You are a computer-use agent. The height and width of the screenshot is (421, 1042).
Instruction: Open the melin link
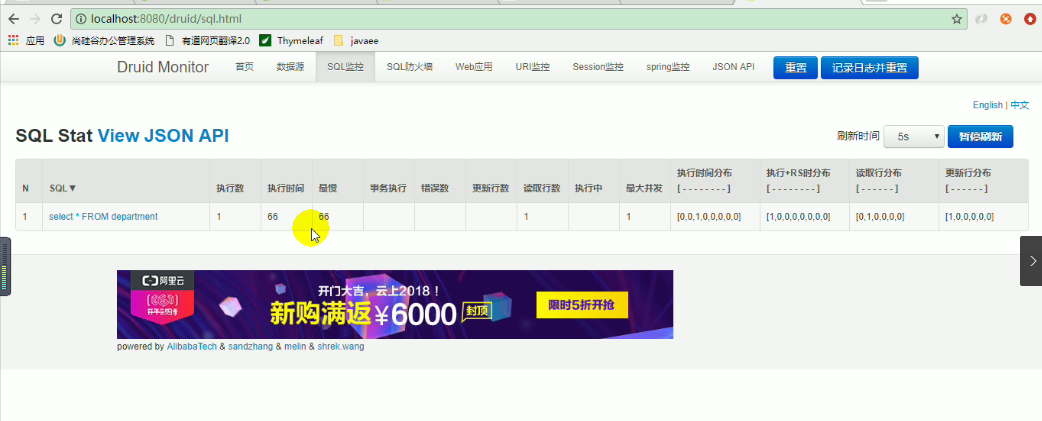(x=295, y=347)
